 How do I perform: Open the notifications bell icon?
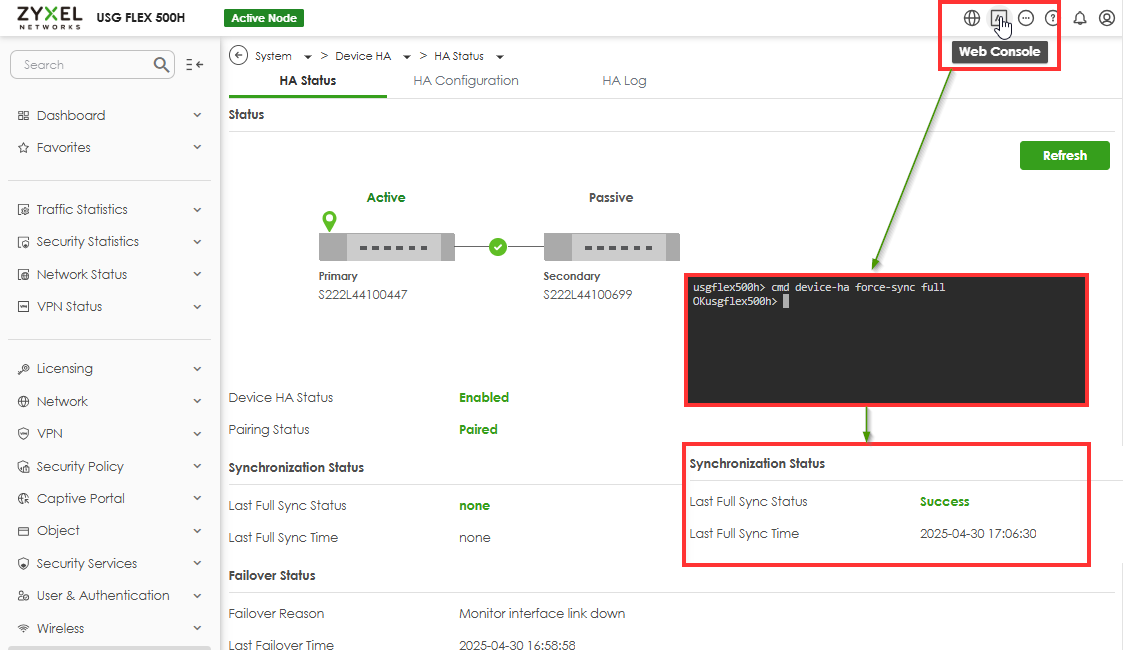tap(1080, 18)
